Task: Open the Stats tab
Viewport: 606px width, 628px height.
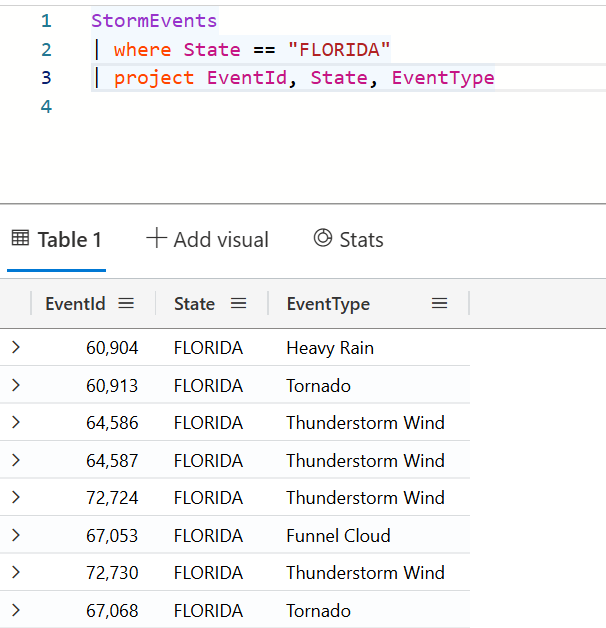Action: coord(348,240)
